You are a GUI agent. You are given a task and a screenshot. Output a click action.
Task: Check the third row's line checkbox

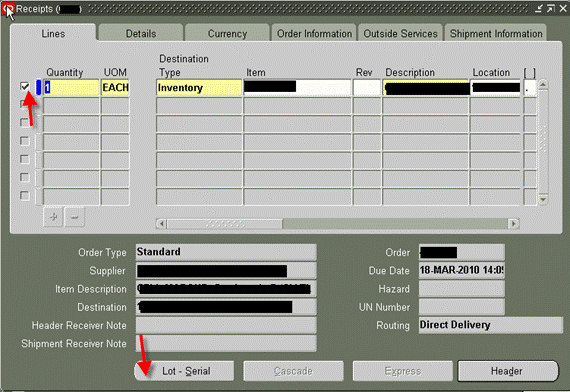24,123
